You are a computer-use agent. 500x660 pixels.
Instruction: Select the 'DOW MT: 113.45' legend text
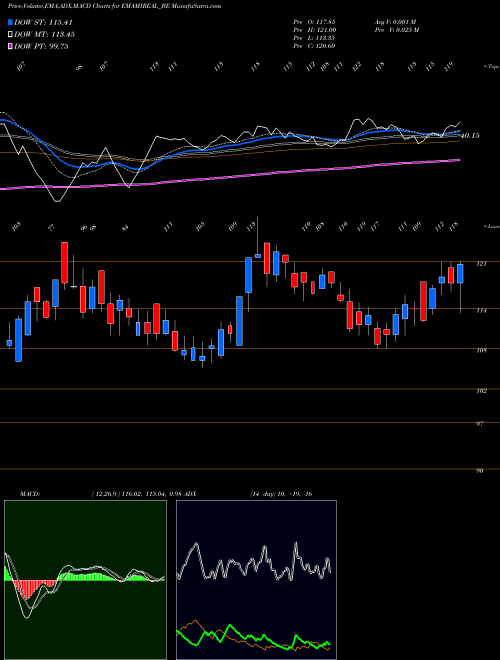pos(45,35)
